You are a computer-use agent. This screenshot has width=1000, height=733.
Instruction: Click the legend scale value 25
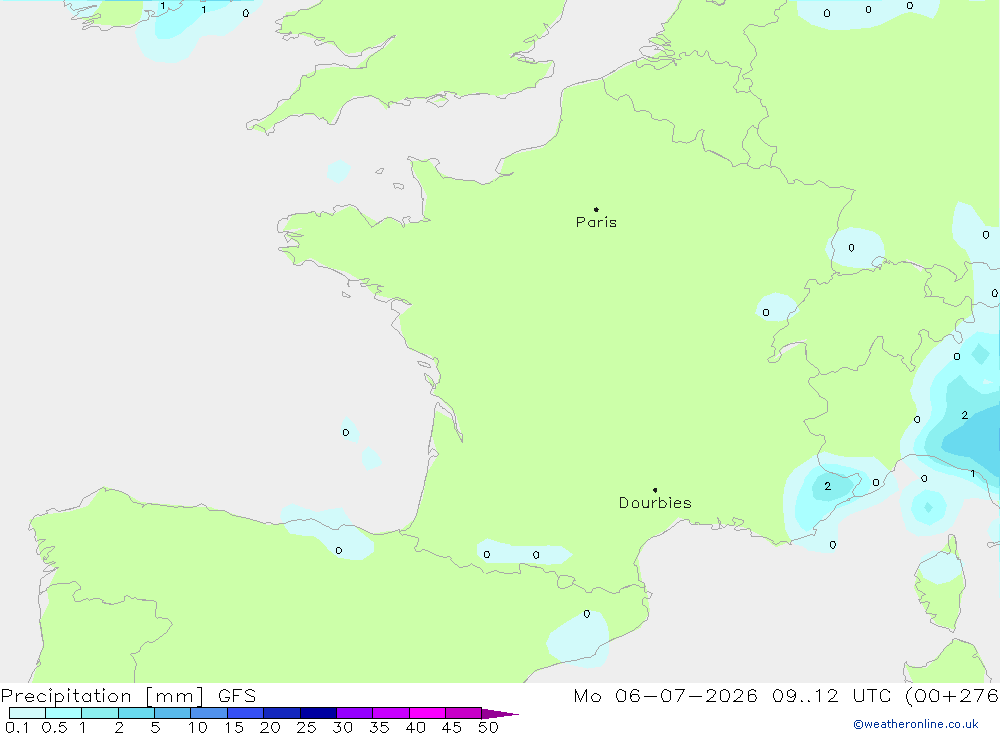(x=306, y=727)
